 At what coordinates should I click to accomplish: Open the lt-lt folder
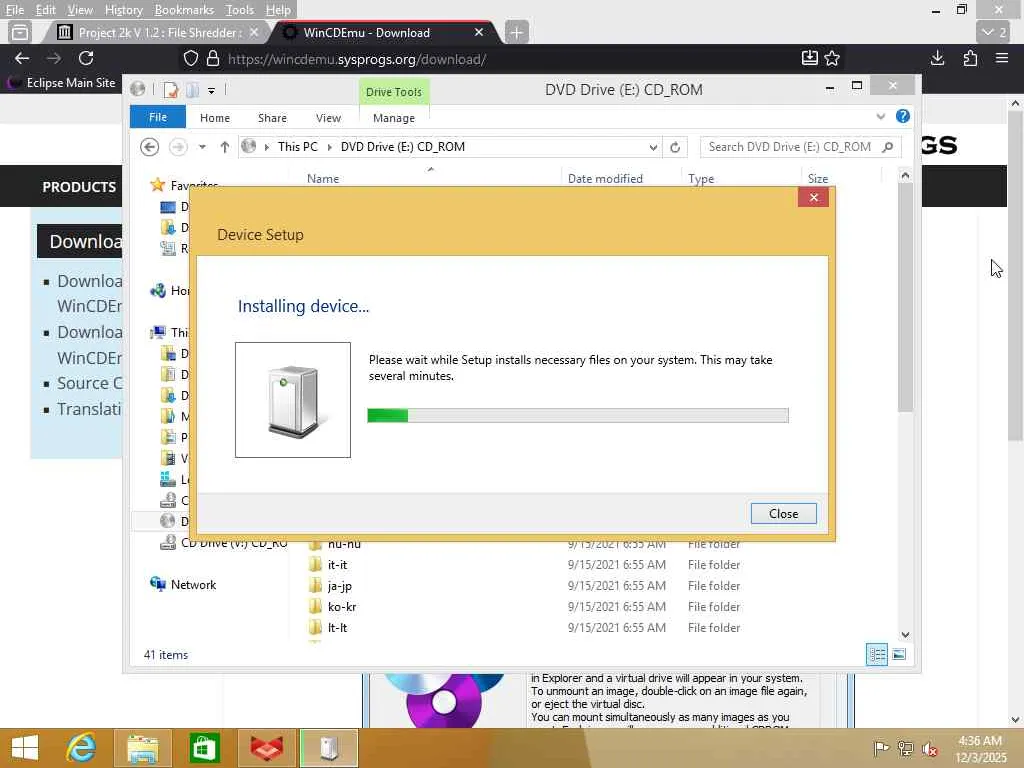pos(337,628)
